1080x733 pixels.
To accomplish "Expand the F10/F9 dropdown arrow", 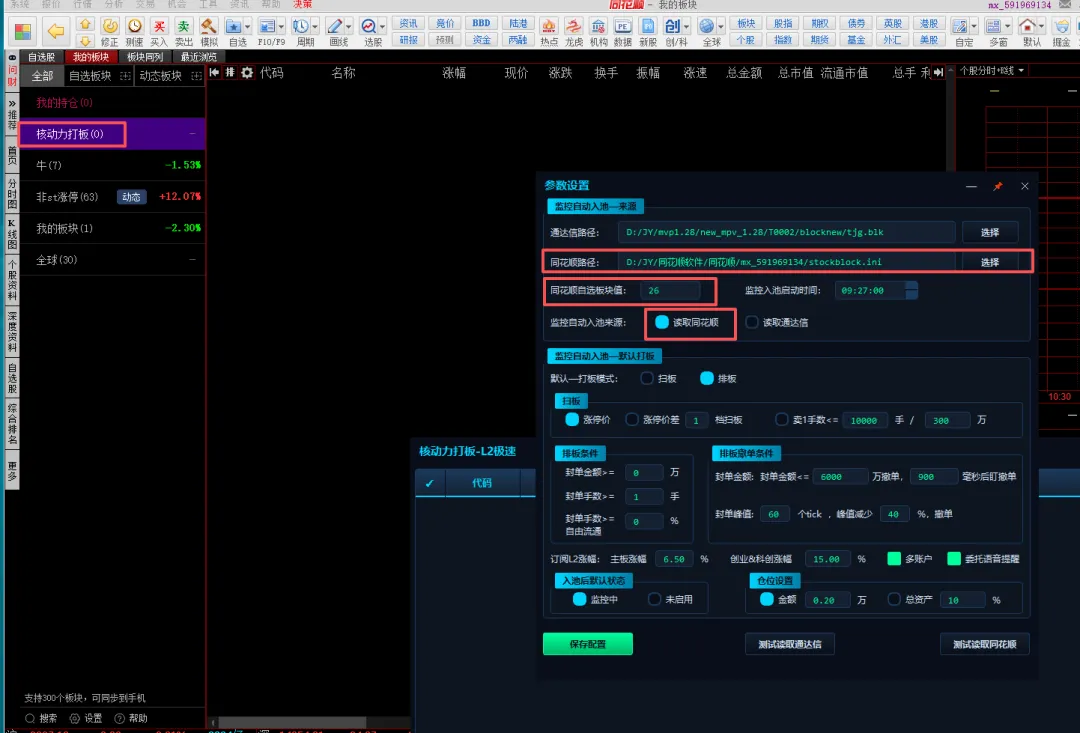I will pos(281,28).
